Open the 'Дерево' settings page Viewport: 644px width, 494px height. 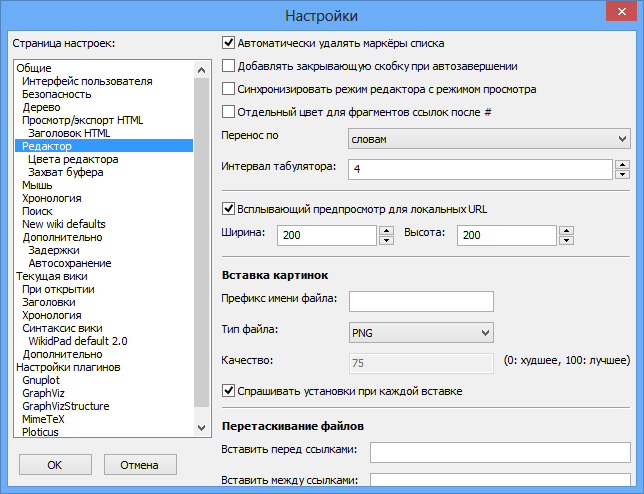click(41, 107)
